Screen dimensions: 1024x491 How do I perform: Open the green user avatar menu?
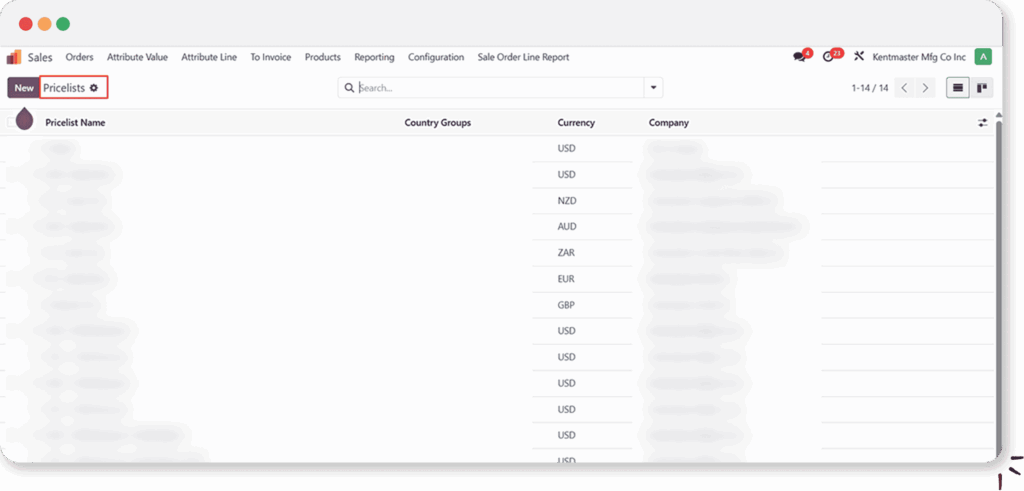[x=983, y=57]
